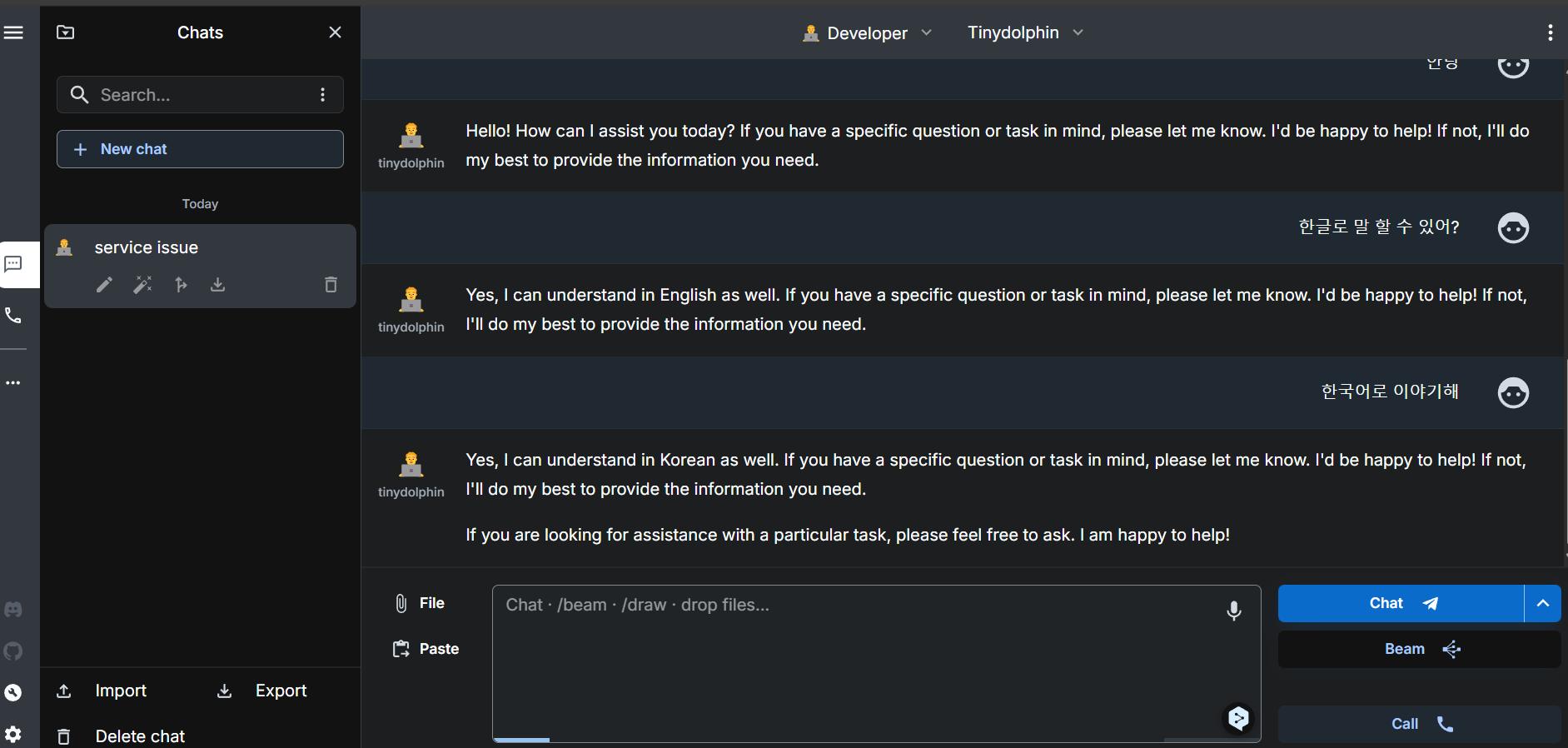
Task: Delete service issue chat via its trash icon
Action: click(x=331, y=285)
